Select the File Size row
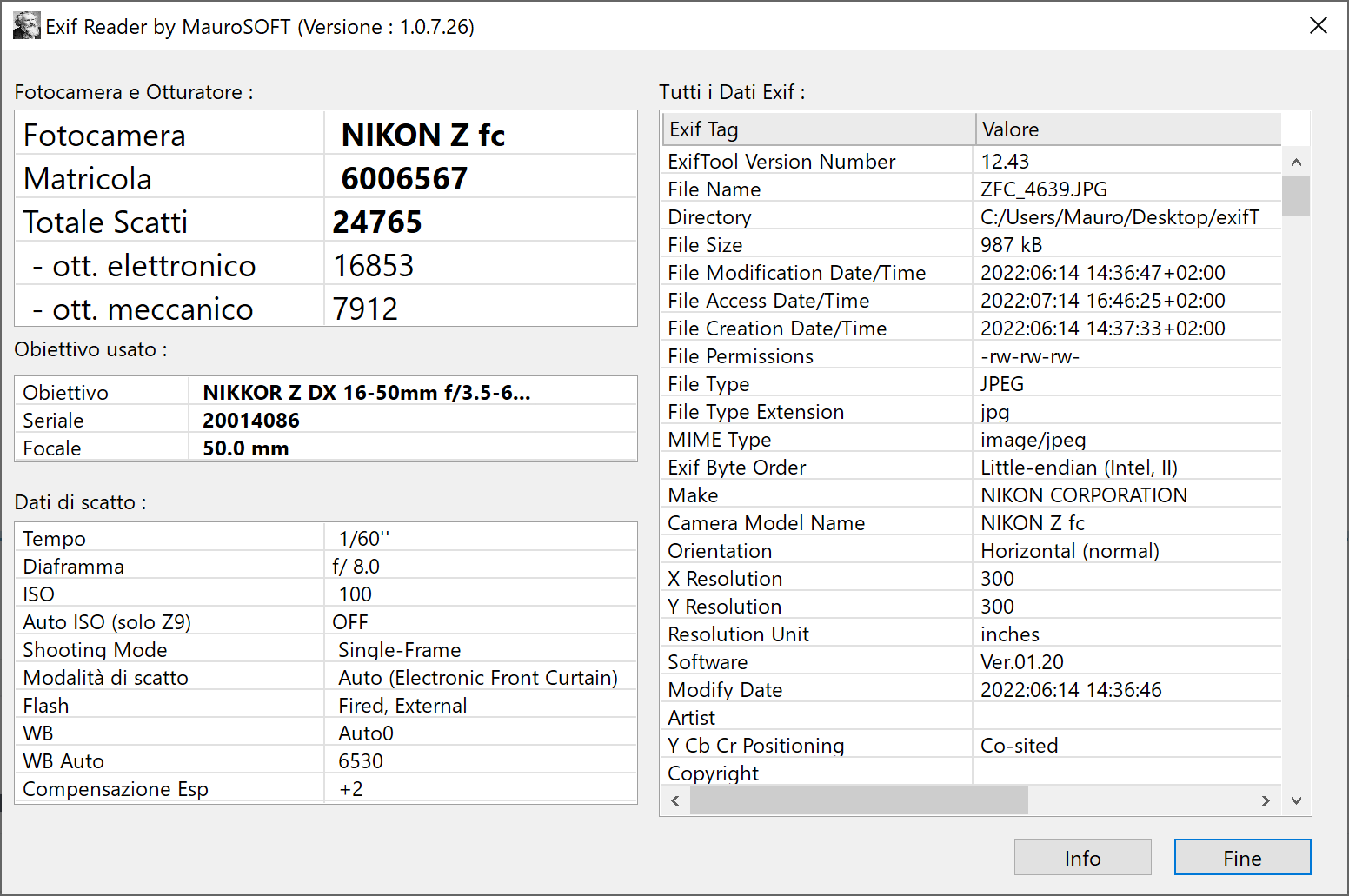The image size is (1349, 896). pyautogui.click(x=972, y=245)
